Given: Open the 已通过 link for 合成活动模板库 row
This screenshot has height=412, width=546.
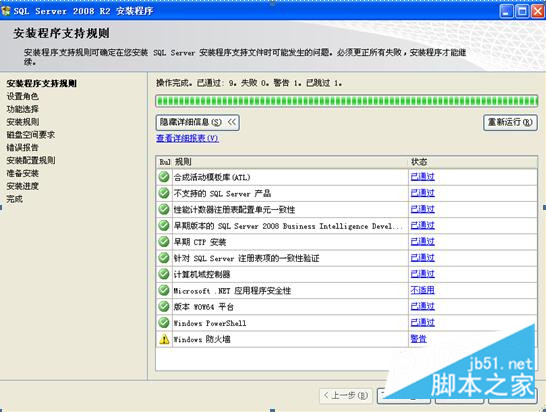Looking at the screenshot, I should (x=422, y=177).
